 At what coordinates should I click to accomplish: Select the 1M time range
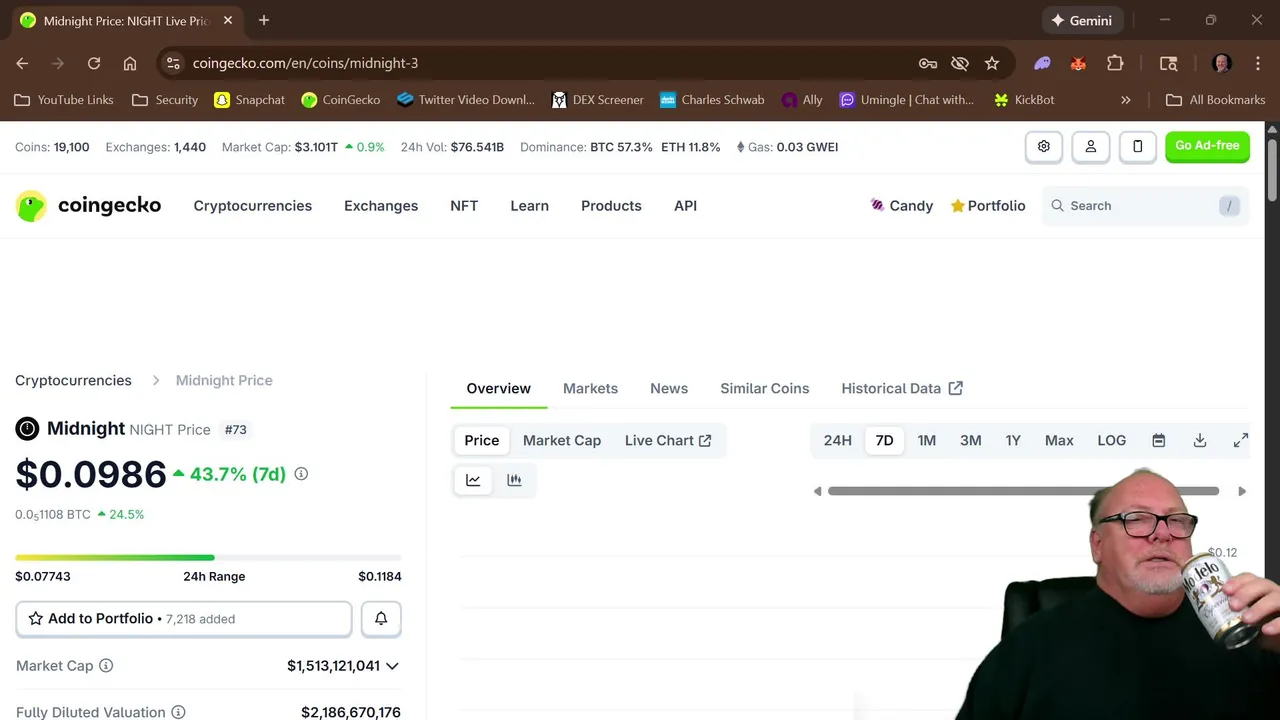tap(927, 440)
